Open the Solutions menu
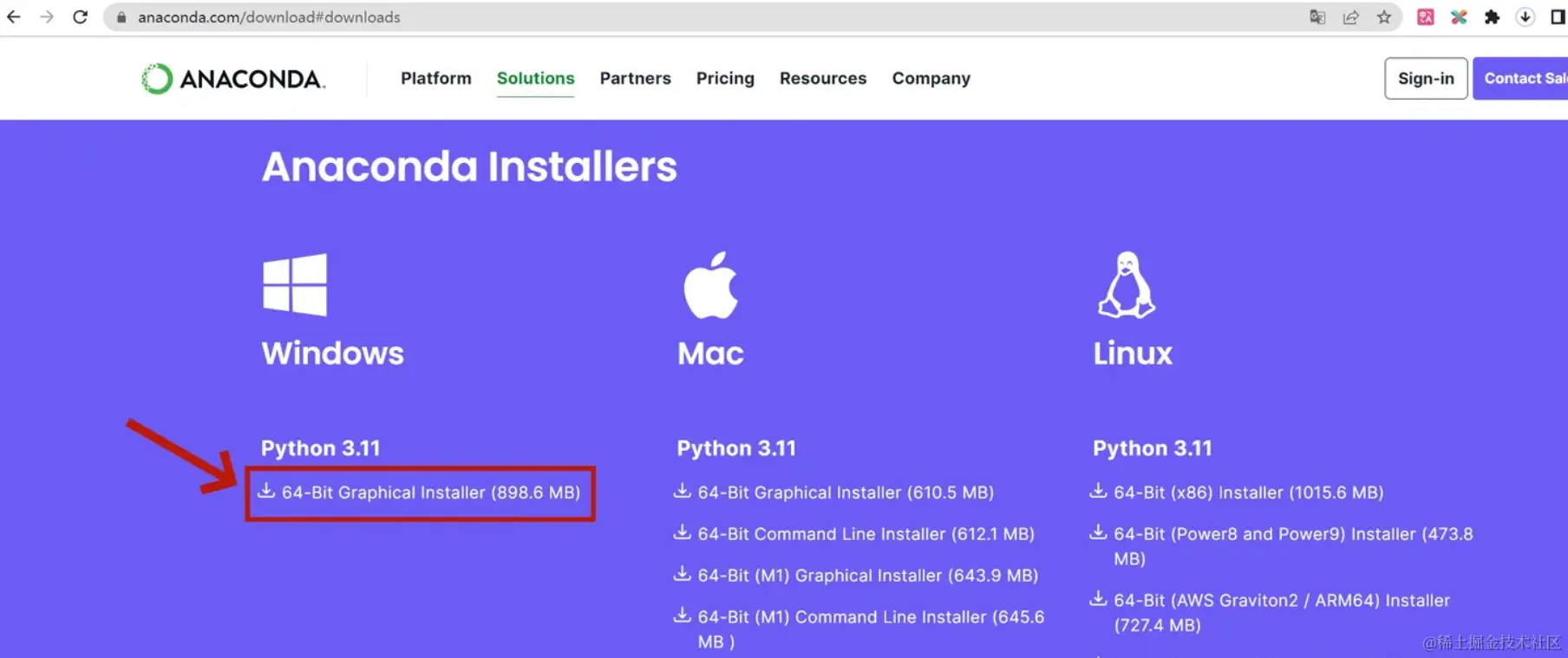Image resolution: width=1568 pixels, height=658 pixels. click(535, 78)
